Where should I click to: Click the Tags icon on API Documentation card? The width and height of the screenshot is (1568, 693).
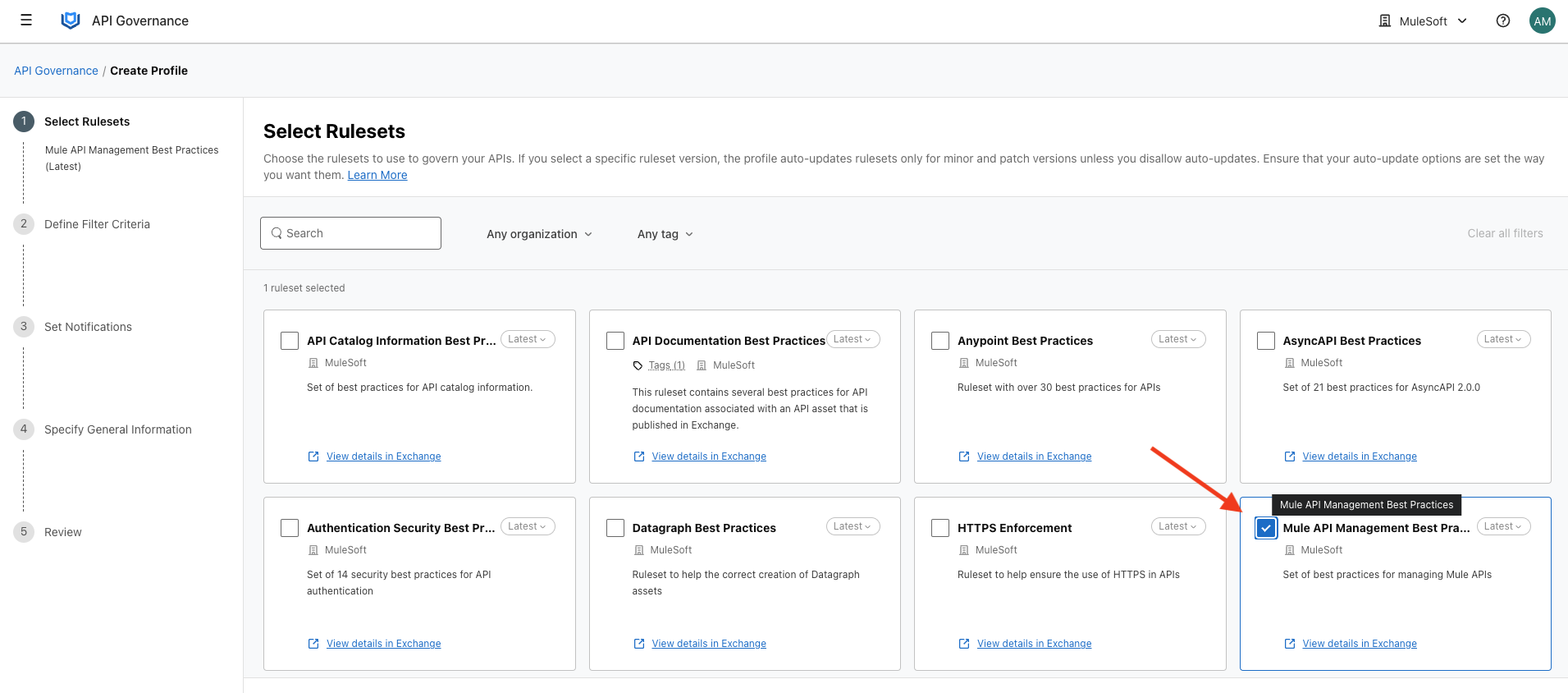[x=638, y=365]
